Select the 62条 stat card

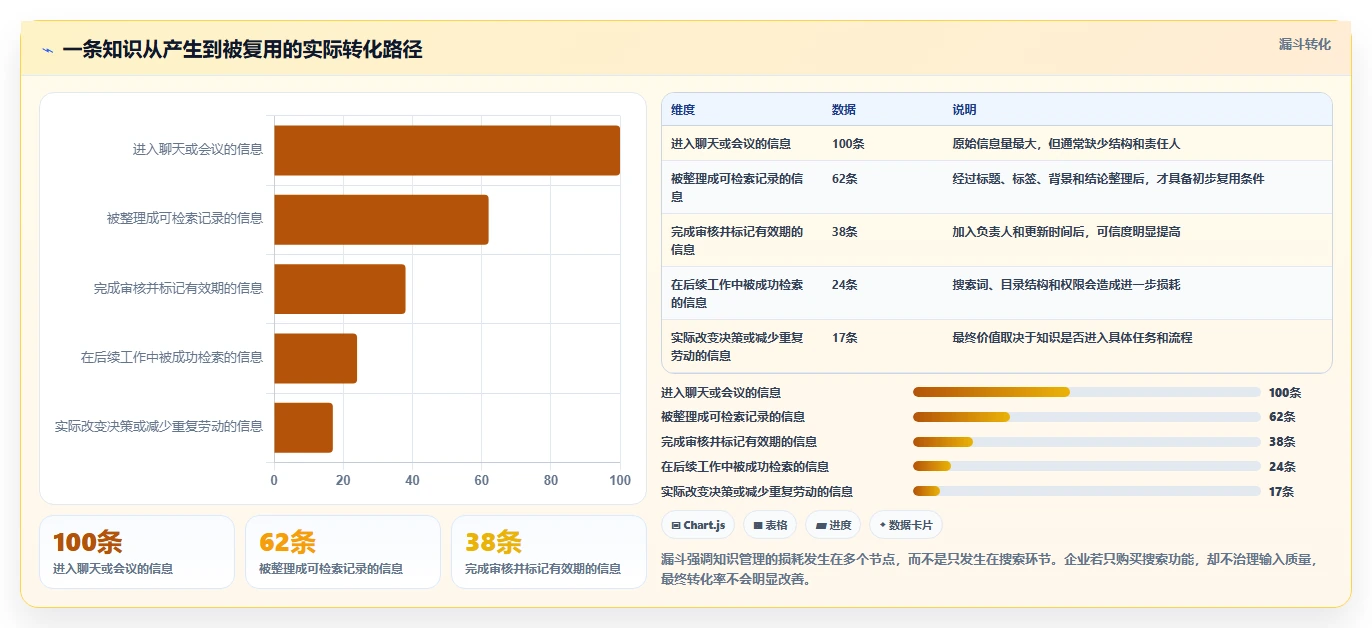coord(342,552)
